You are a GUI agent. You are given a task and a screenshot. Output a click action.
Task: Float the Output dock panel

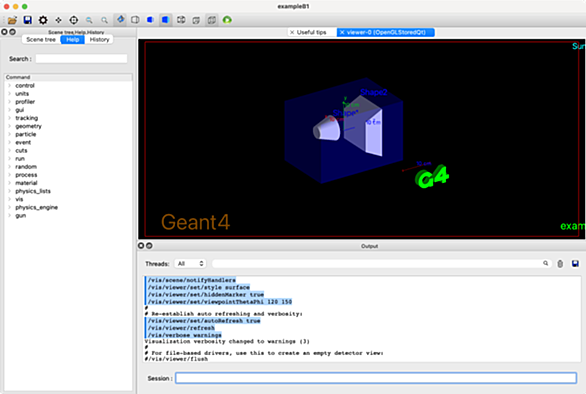point(149,246)
